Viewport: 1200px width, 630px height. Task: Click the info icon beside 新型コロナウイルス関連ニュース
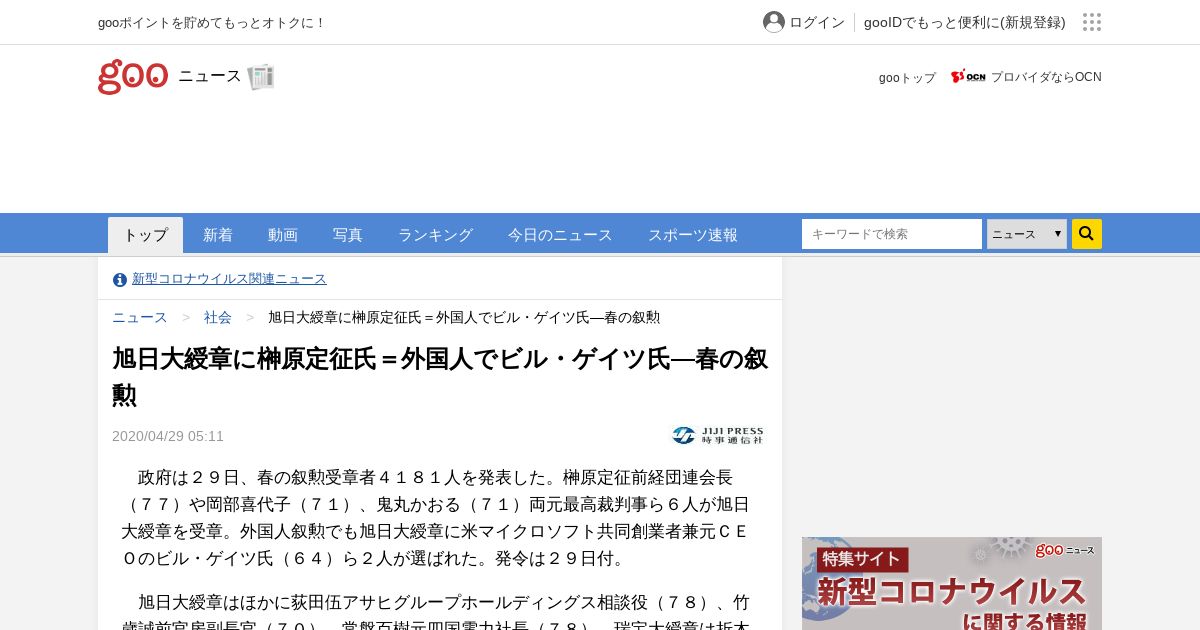[x=120, y=279]
